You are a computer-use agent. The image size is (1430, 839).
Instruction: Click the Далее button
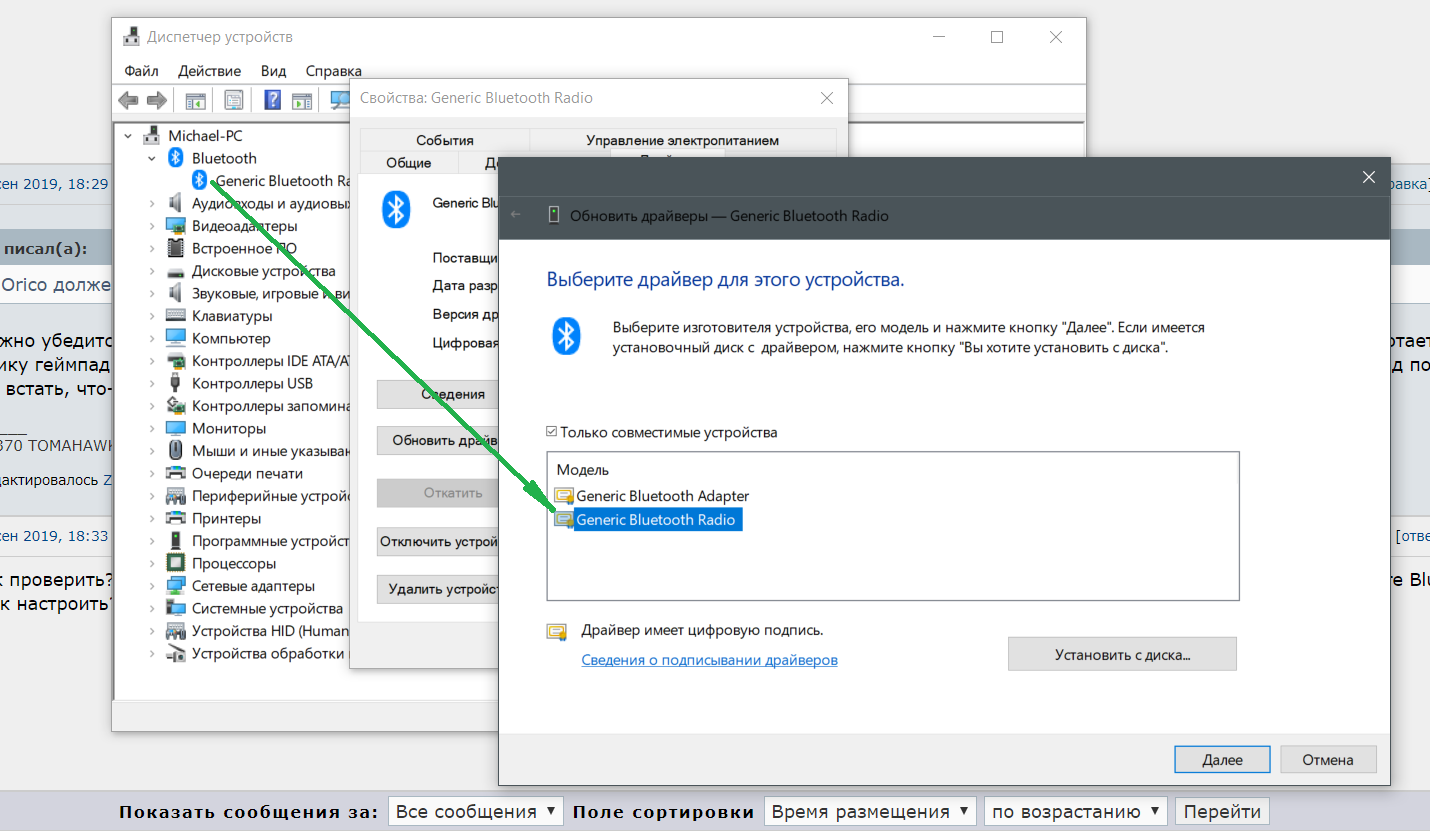coord(1222,759)
